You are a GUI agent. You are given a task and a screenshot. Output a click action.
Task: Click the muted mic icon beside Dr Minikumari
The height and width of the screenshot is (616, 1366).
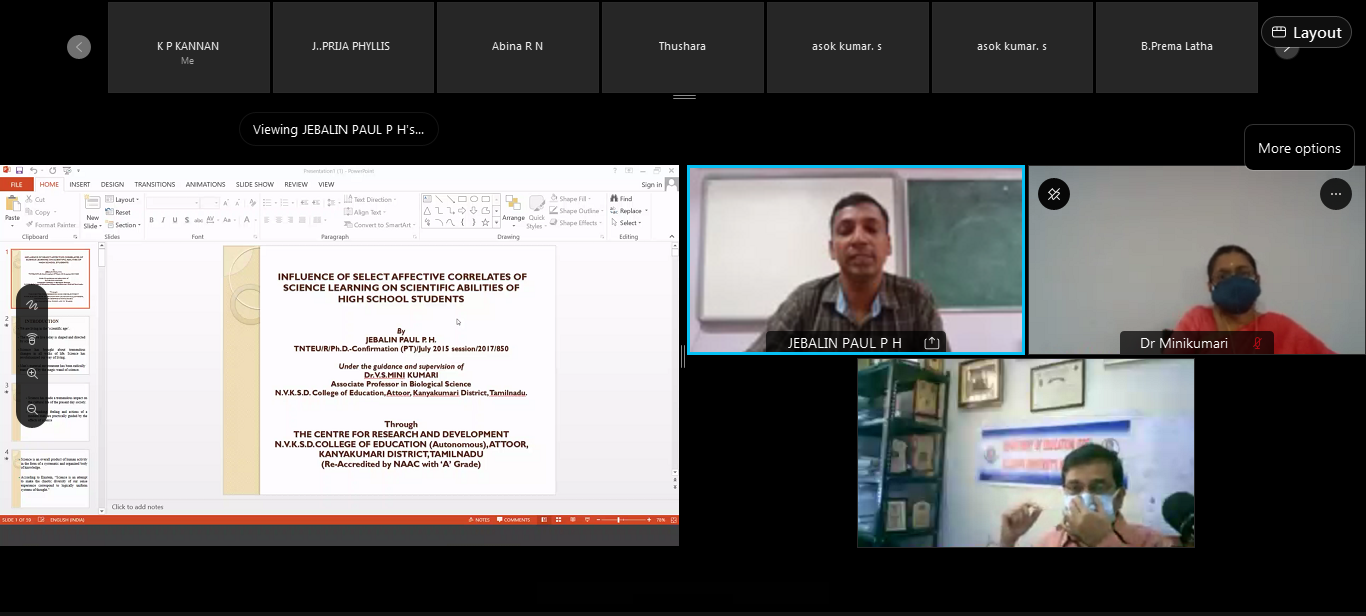pyautogui.click(x=1257, y=343)
